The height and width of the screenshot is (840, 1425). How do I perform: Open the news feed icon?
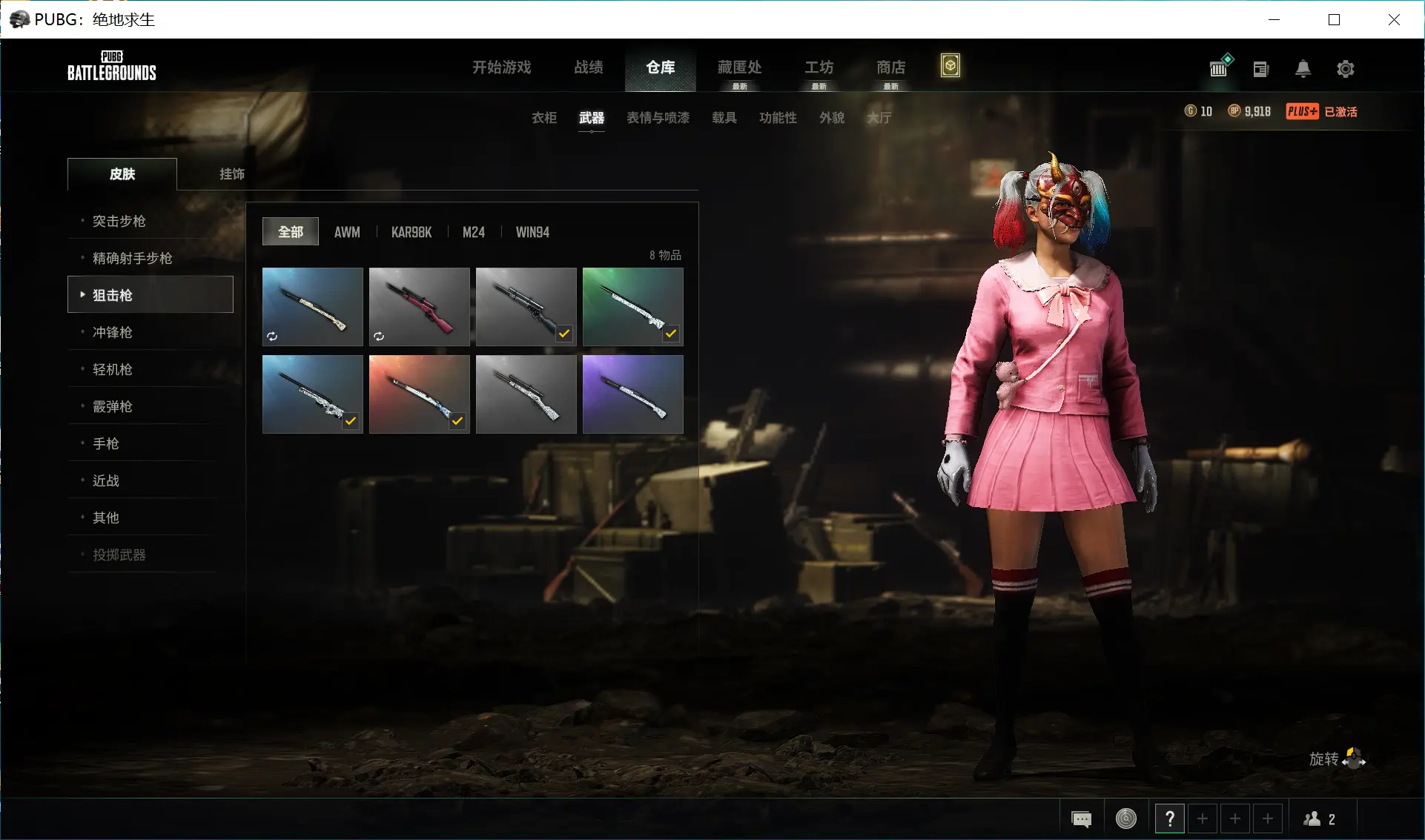(1260, 69)
